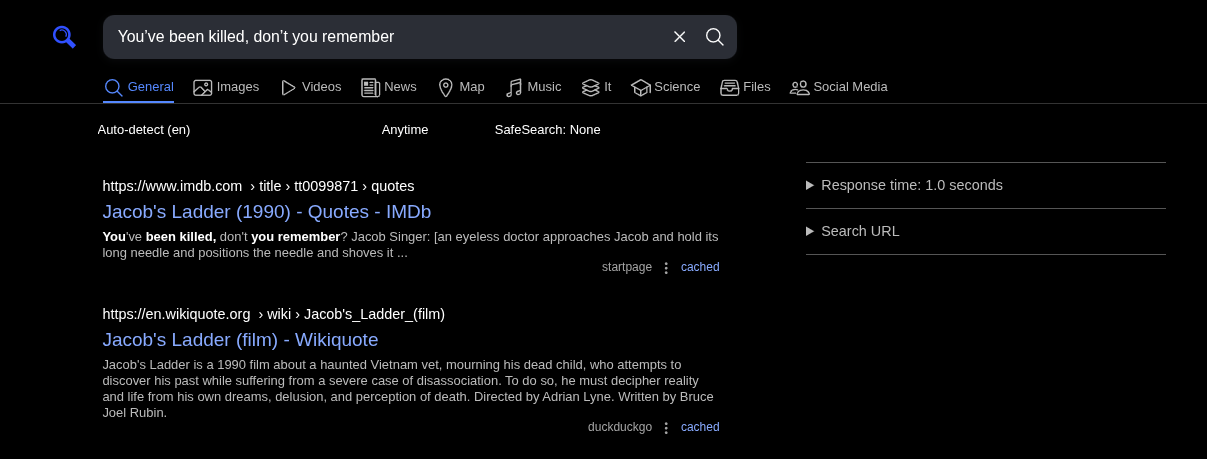1207x459 pixels.
Task: Change the SafeSearch filter dropdown
Action: [x=547, y=130]
